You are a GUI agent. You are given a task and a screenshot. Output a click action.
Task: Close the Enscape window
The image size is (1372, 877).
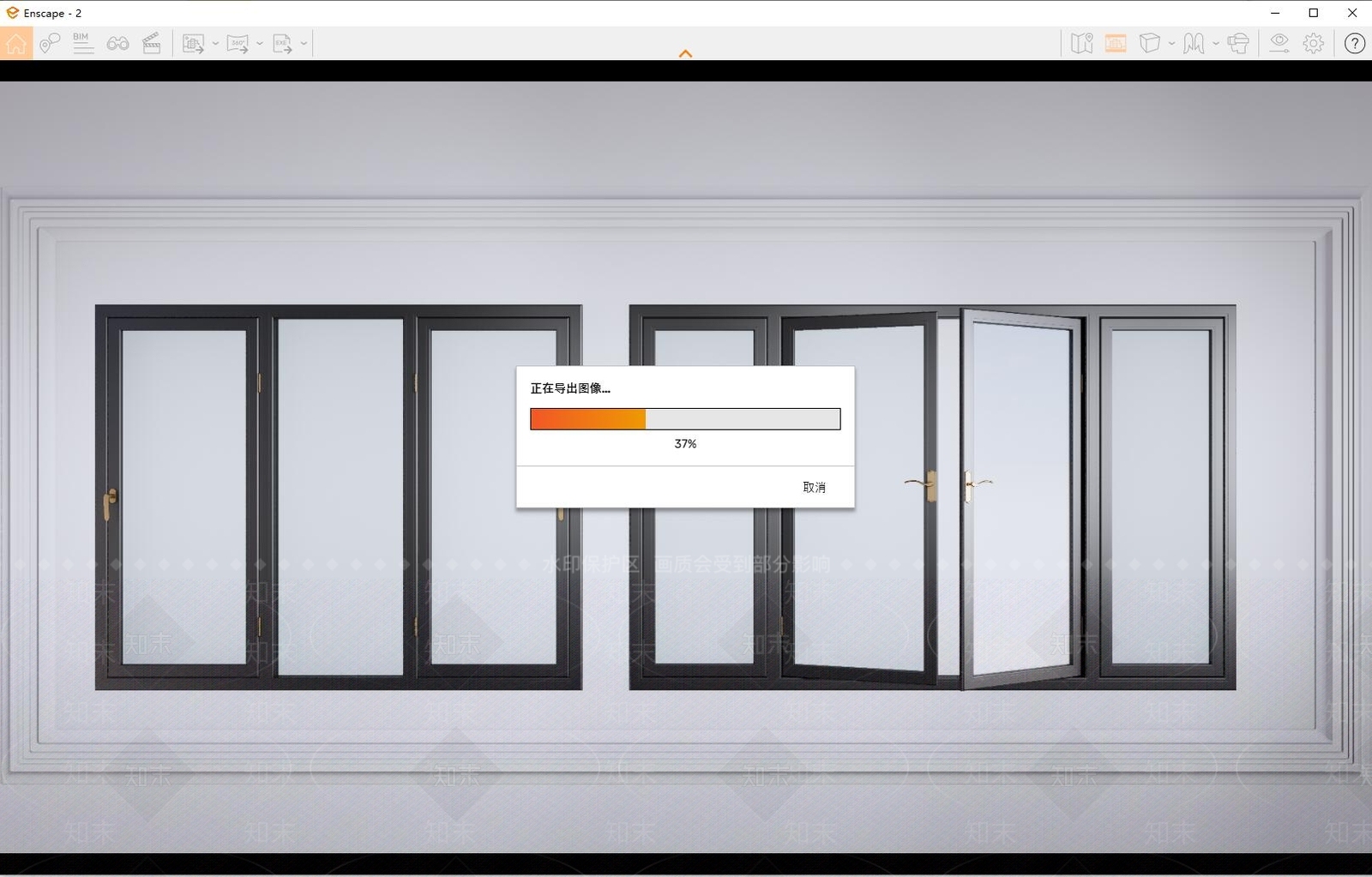pos(1352,13)
